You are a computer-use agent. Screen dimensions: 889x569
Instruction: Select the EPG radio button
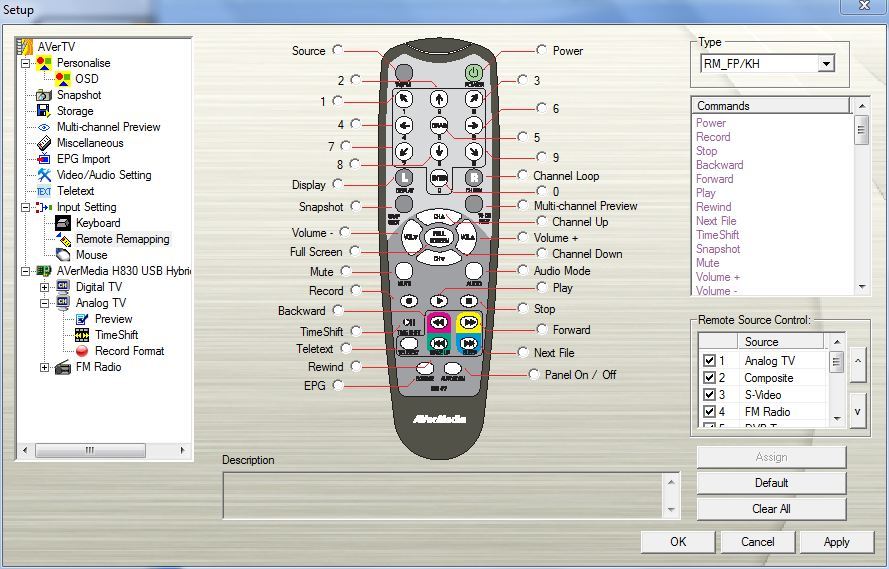point(338,385)
